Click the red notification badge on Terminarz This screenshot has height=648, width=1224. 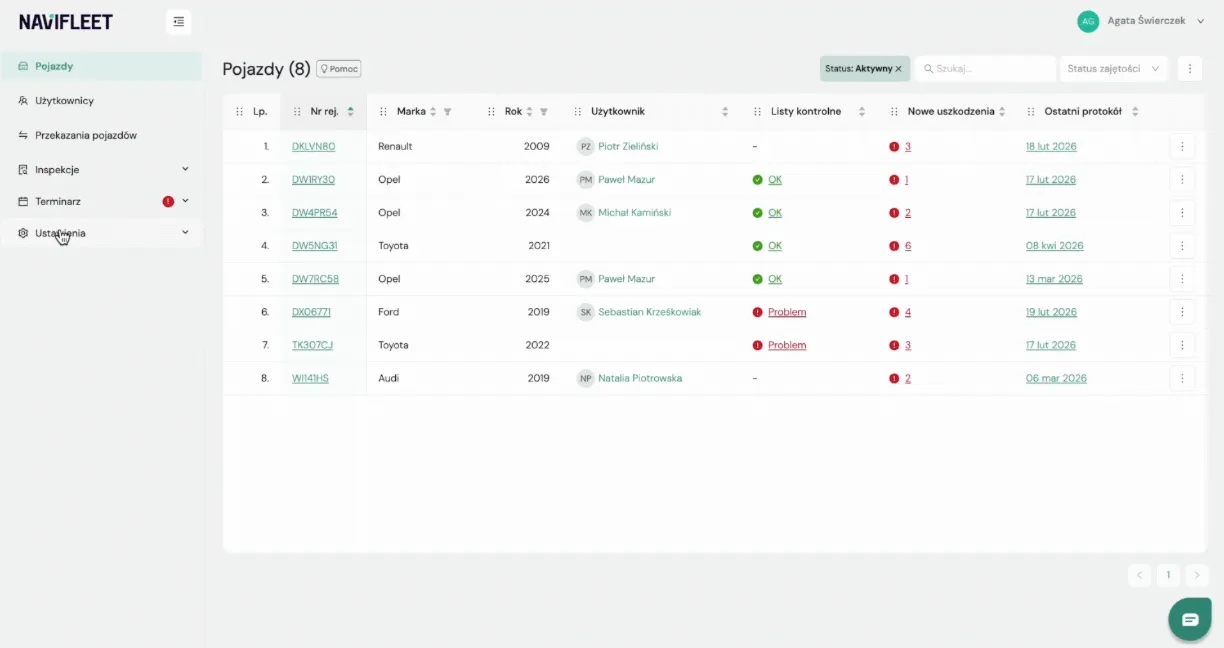pos(168,201)
